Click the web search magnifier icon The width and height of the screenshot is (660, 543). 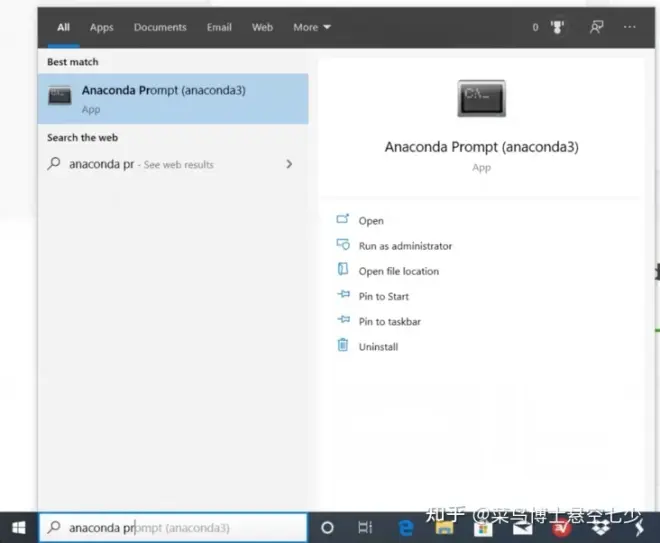point(54,164)
